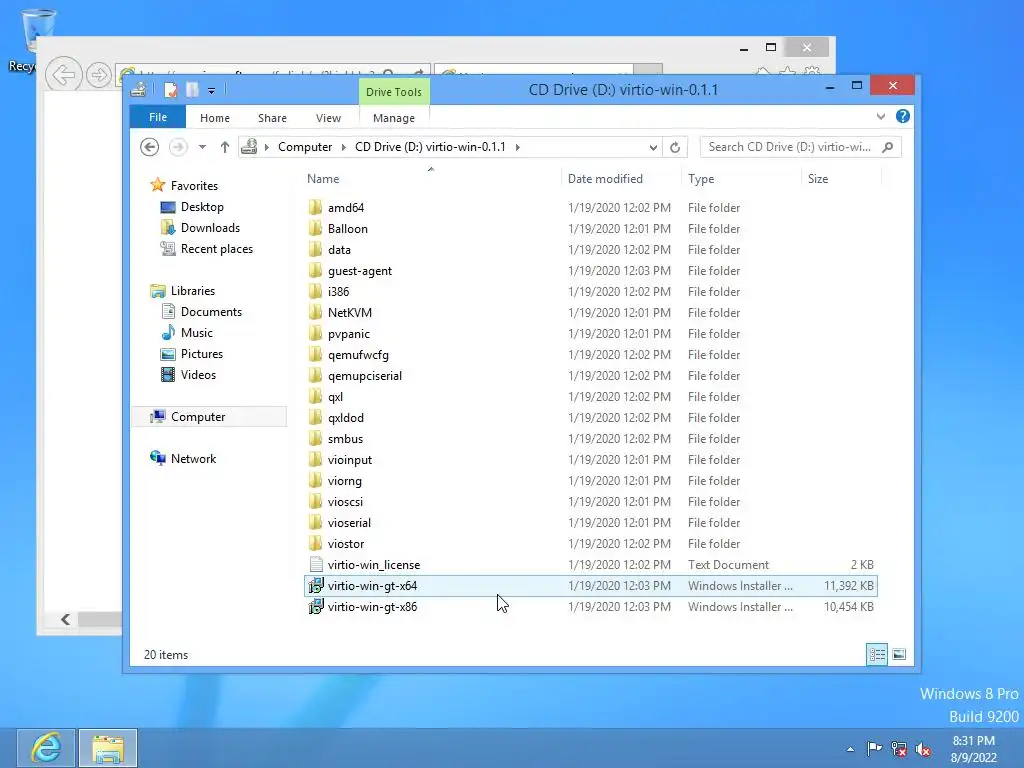Image resolution: width=1024 pixels, height=768 pixels.
Task: Open the address bar history dropdown
Action: pos(653,148)
